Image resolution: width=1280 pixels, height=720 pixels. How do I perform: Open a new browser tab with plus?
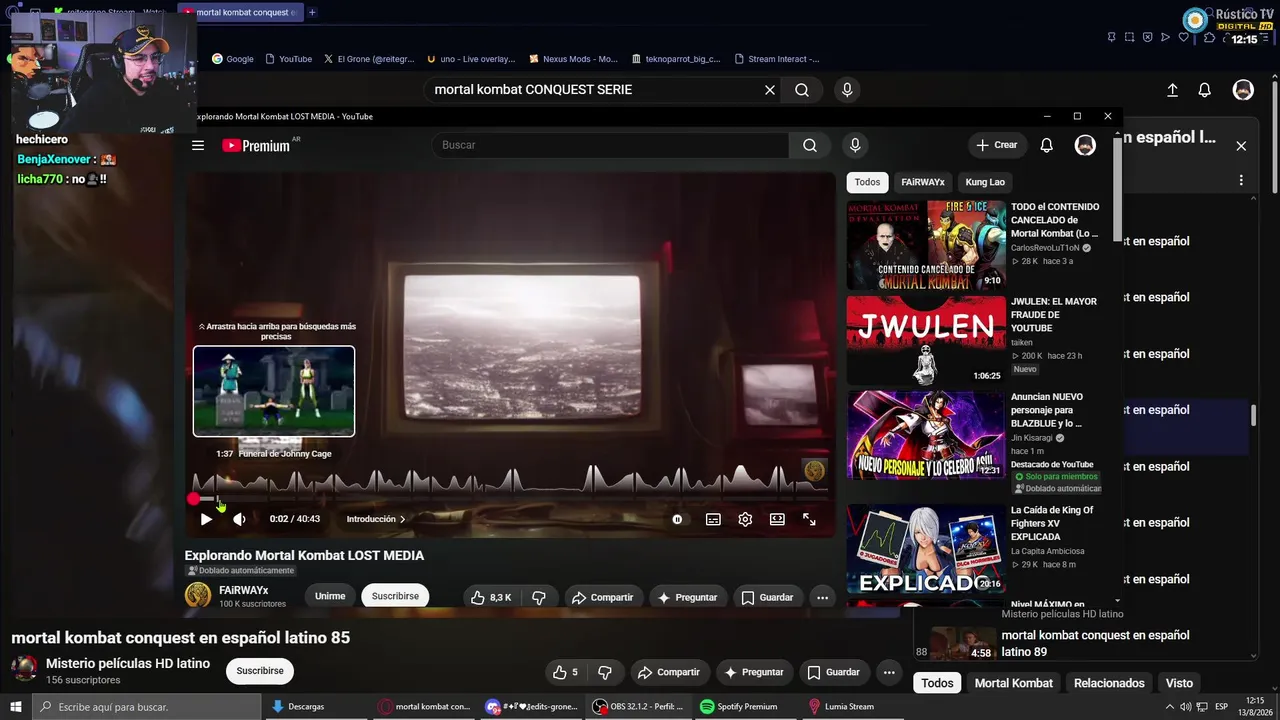[312, 12]
